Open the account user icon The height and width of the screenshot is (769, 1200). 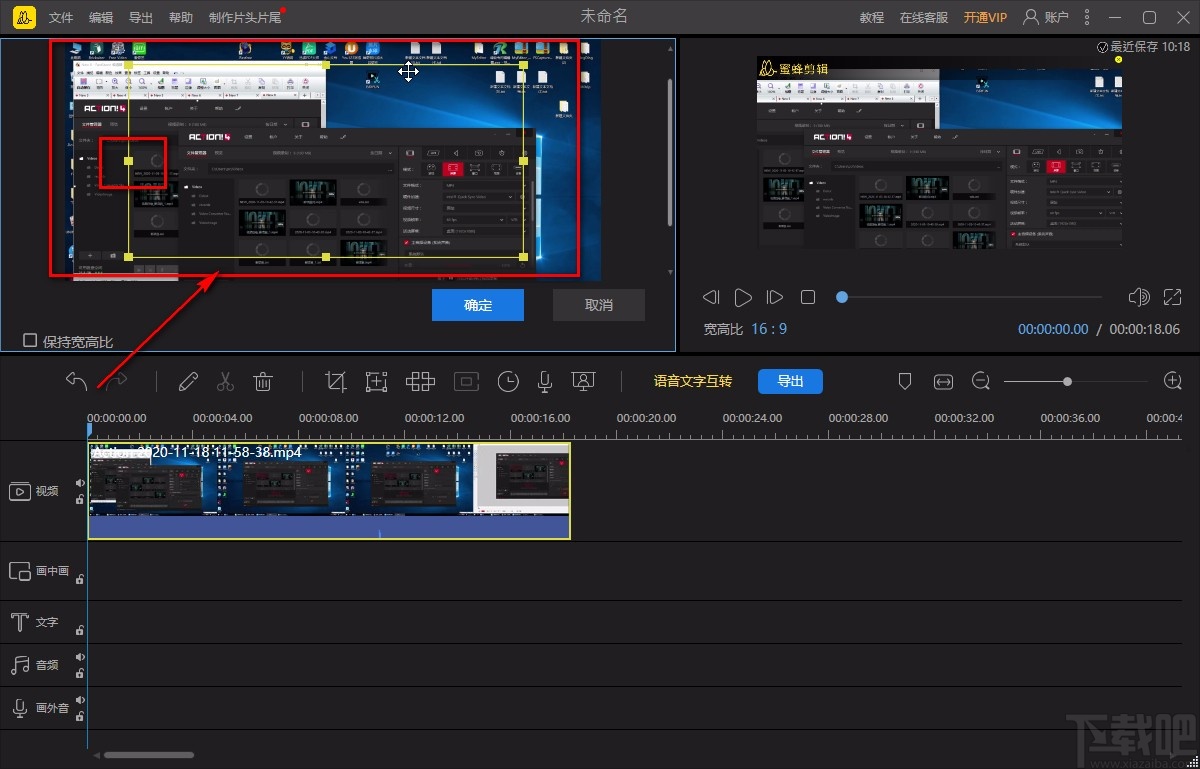(x=1030, y=17)
